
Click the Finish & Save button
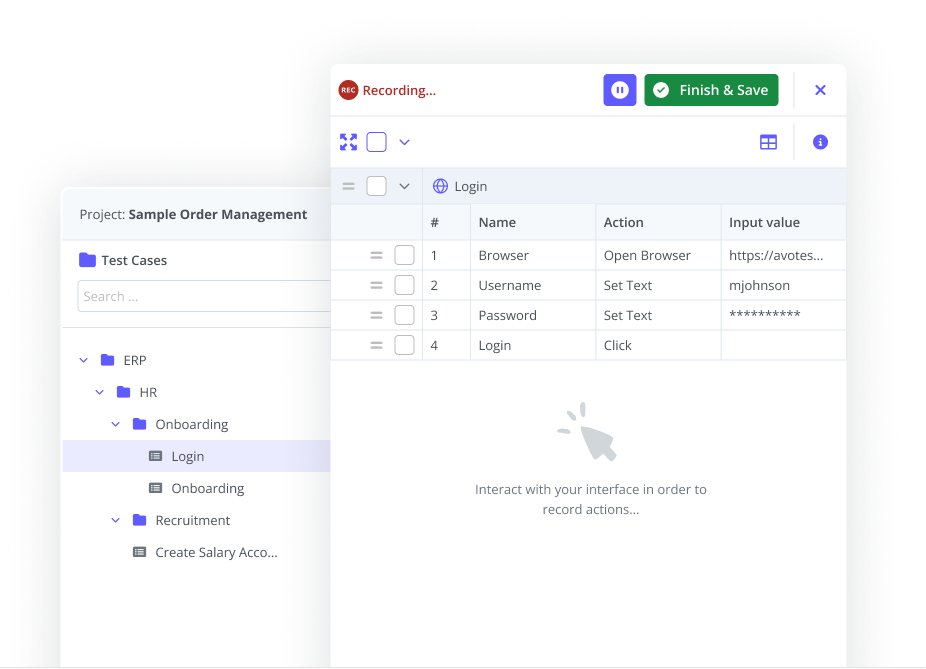(x=711, y=90)
